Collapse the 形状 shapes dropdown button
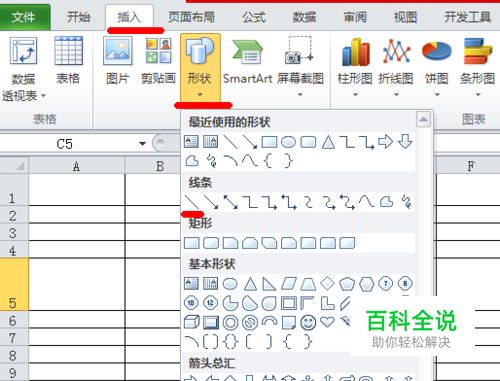Screen dimensions: 500x381 pos(200,68)
